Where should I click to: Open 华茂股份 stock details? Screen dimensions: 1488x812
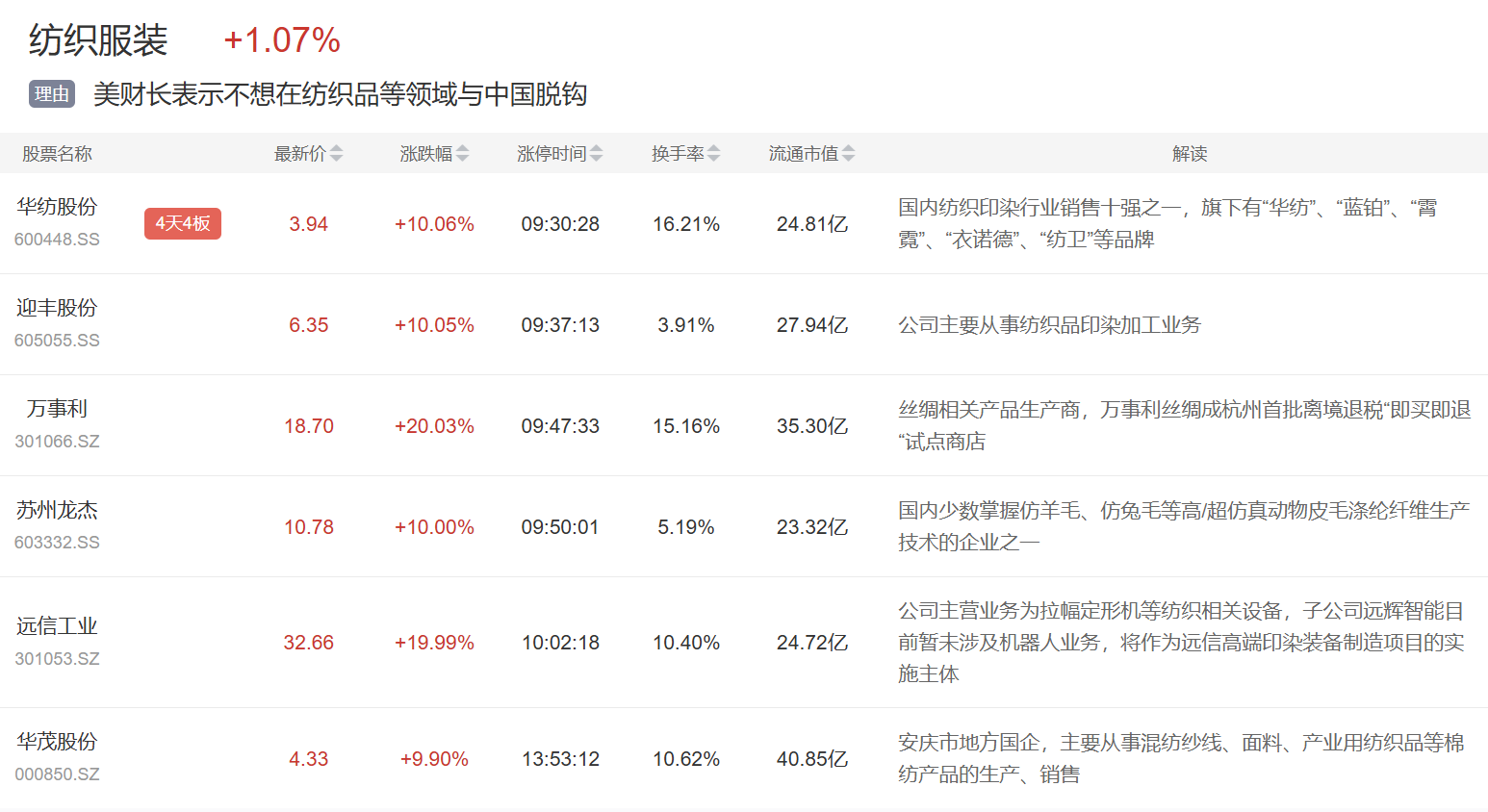(x=57, y=742)
